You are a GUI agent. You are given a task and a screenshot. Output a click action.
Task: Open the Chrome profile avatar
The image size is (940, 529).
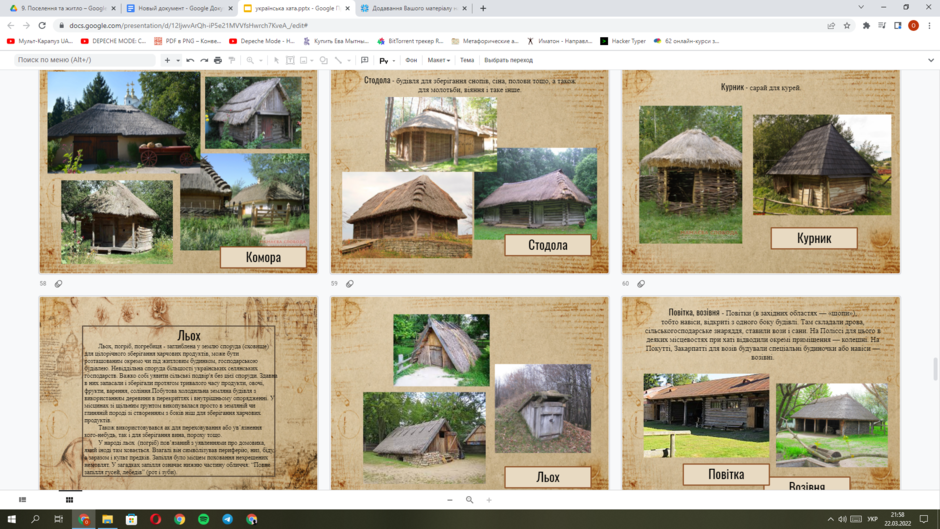[x=913, y=25]
